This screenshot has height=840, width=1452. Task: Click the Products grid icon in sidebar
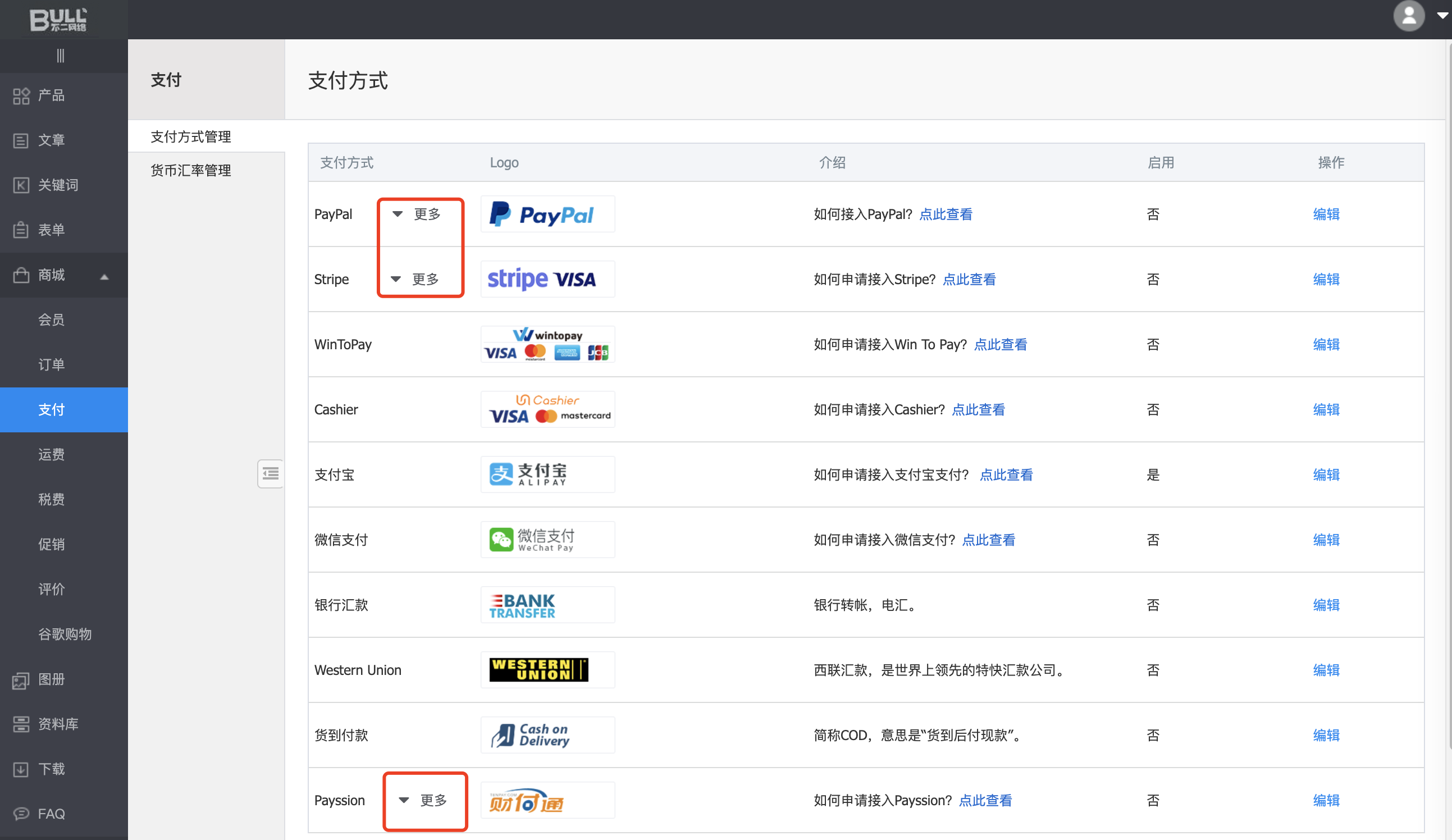tap(21, 95)
